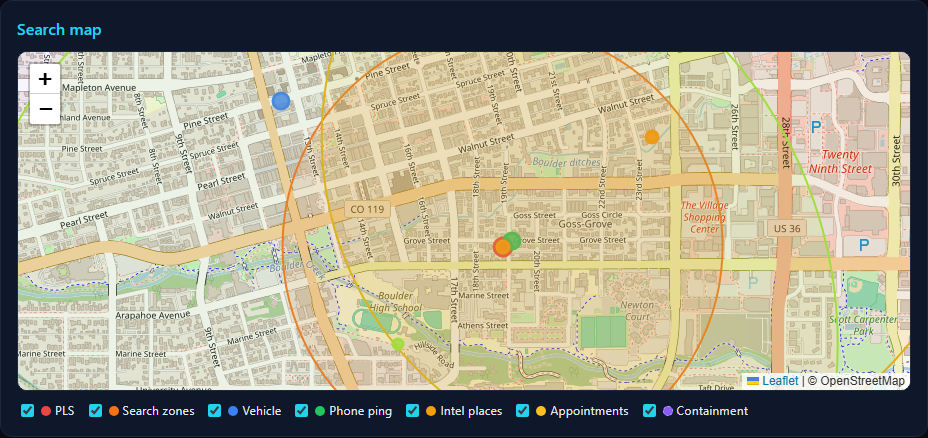Uncheck the PLS layer checkbox
Viewport: 928px width, 438px height.
click(27, 411)
